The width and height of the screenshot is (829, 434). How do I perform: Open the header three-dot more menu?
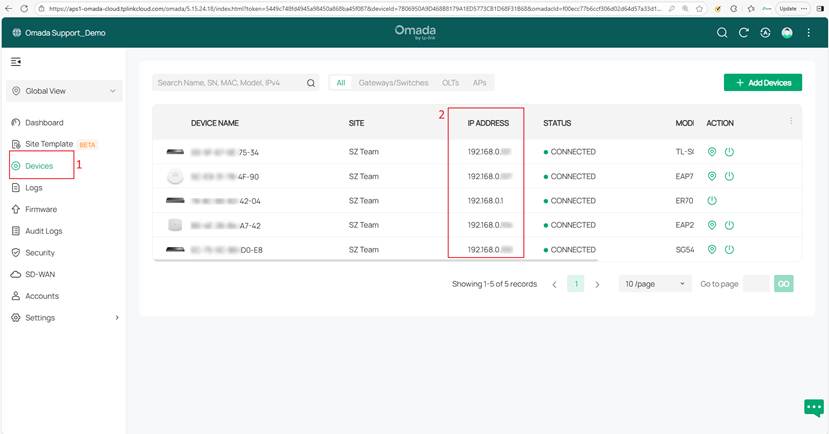tap(808, 32)
